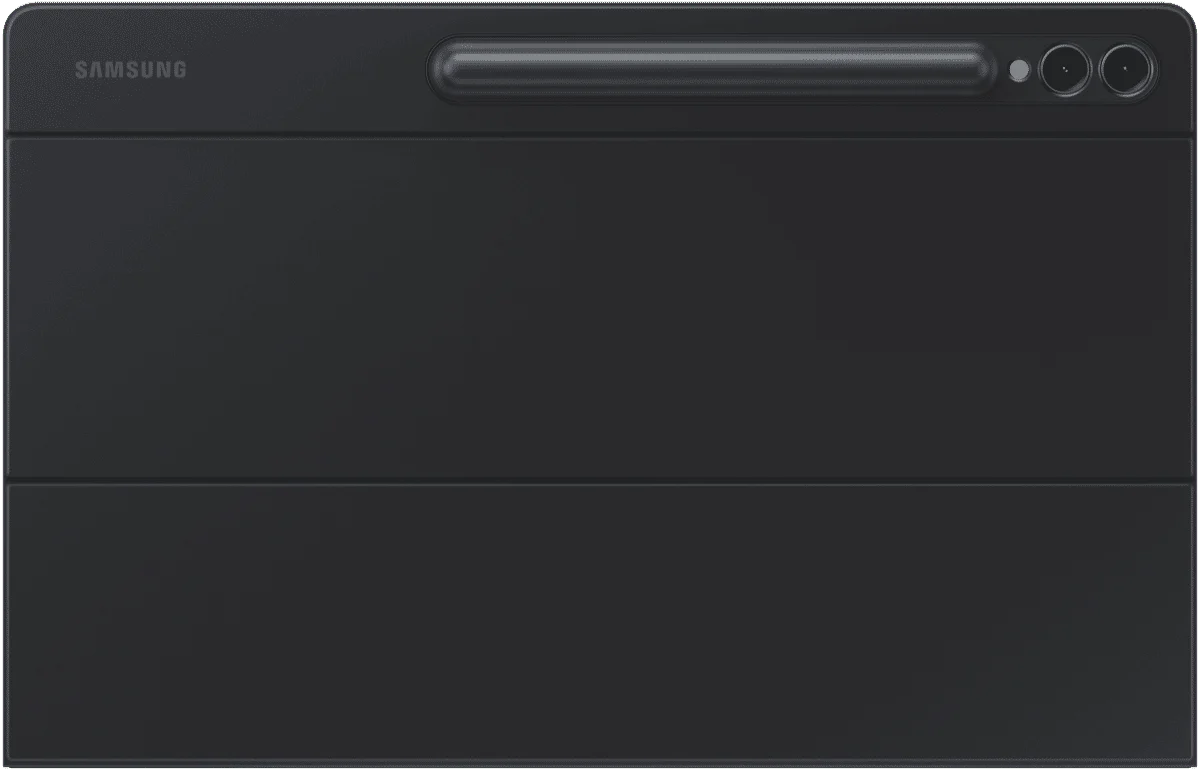
Task: Click the SAMSUNG logo text
Action: coord(130,70)
